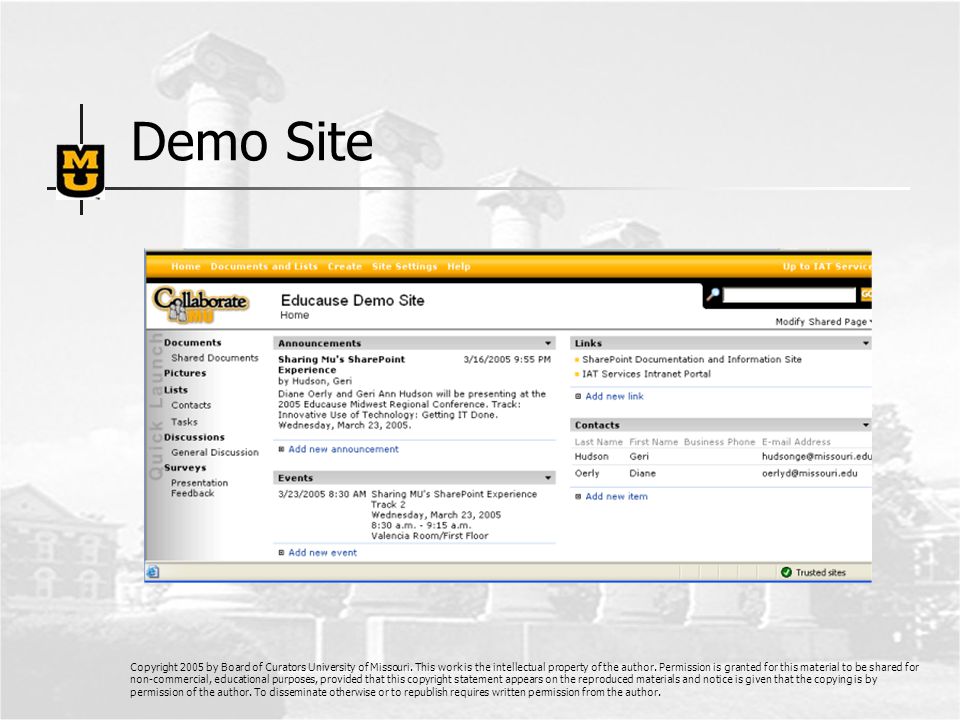
Task: Click the Links web part title
Action: point(588,343)
